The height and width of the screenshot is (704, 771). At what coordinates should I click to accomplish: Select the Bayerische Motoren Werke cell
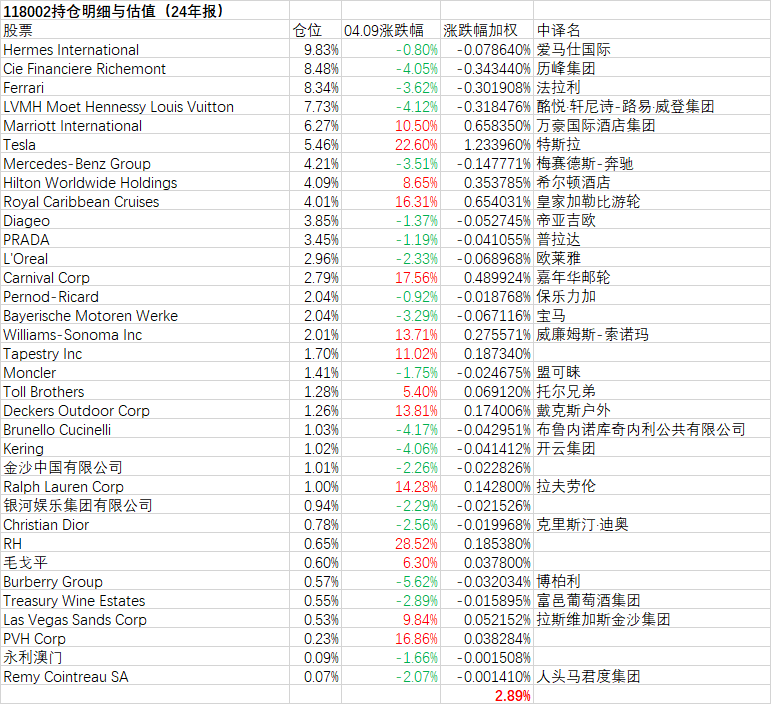pyautogui.click(x=145, y=315)
